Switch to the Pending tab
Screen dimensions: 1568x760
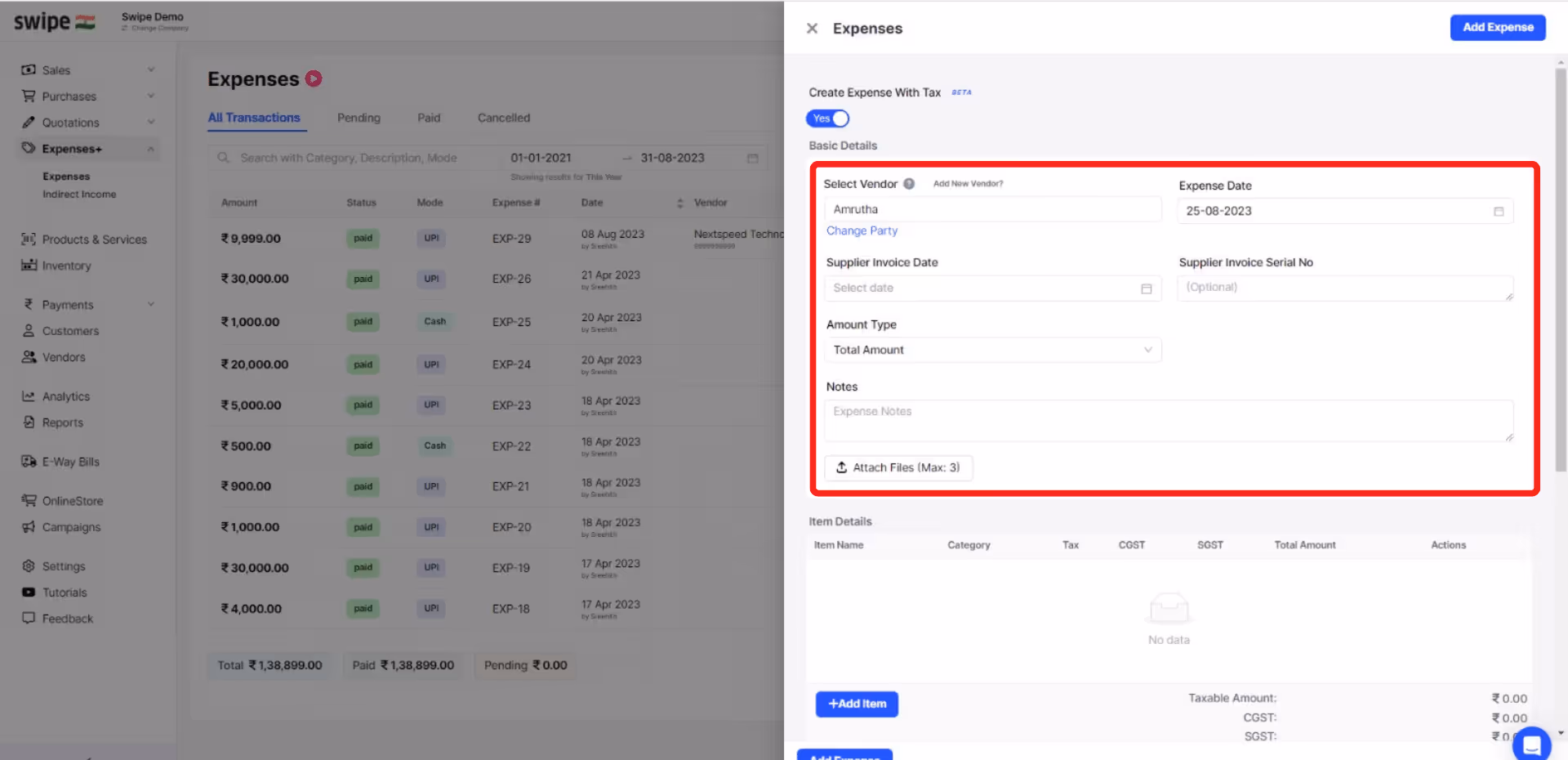click(359, 118)
